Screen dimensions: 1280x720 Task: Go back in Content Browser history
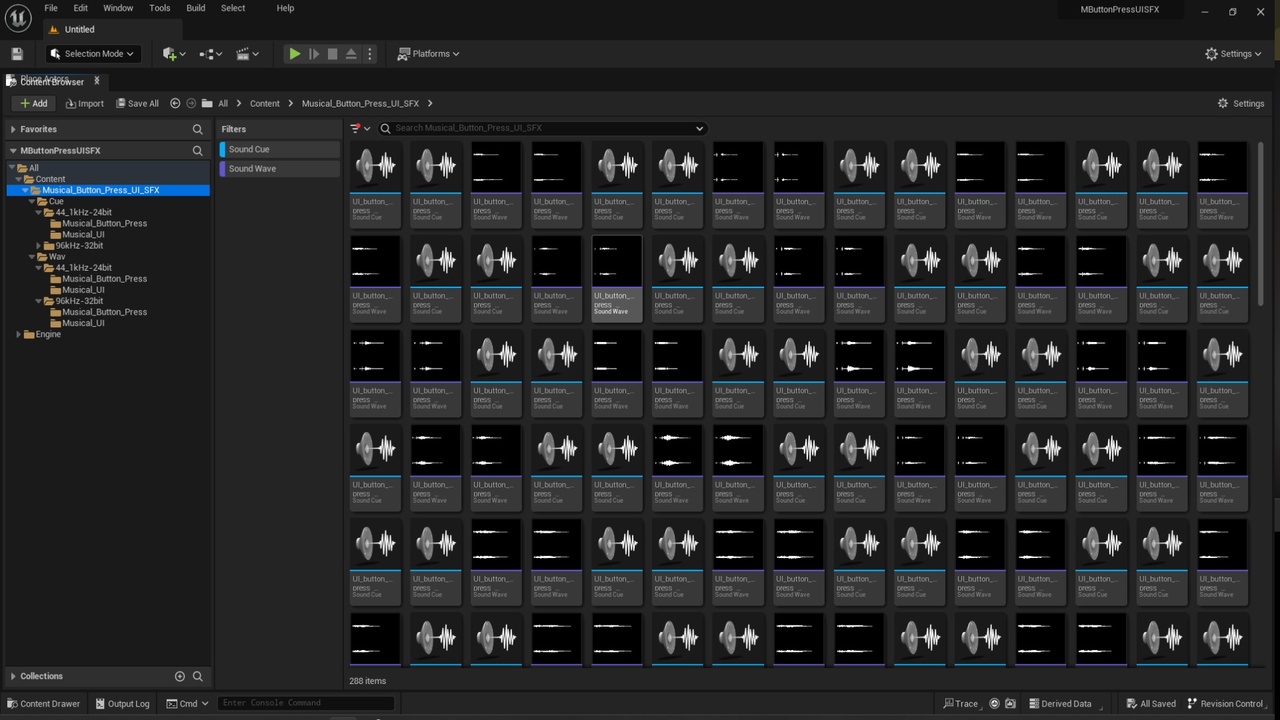point(175,103)
